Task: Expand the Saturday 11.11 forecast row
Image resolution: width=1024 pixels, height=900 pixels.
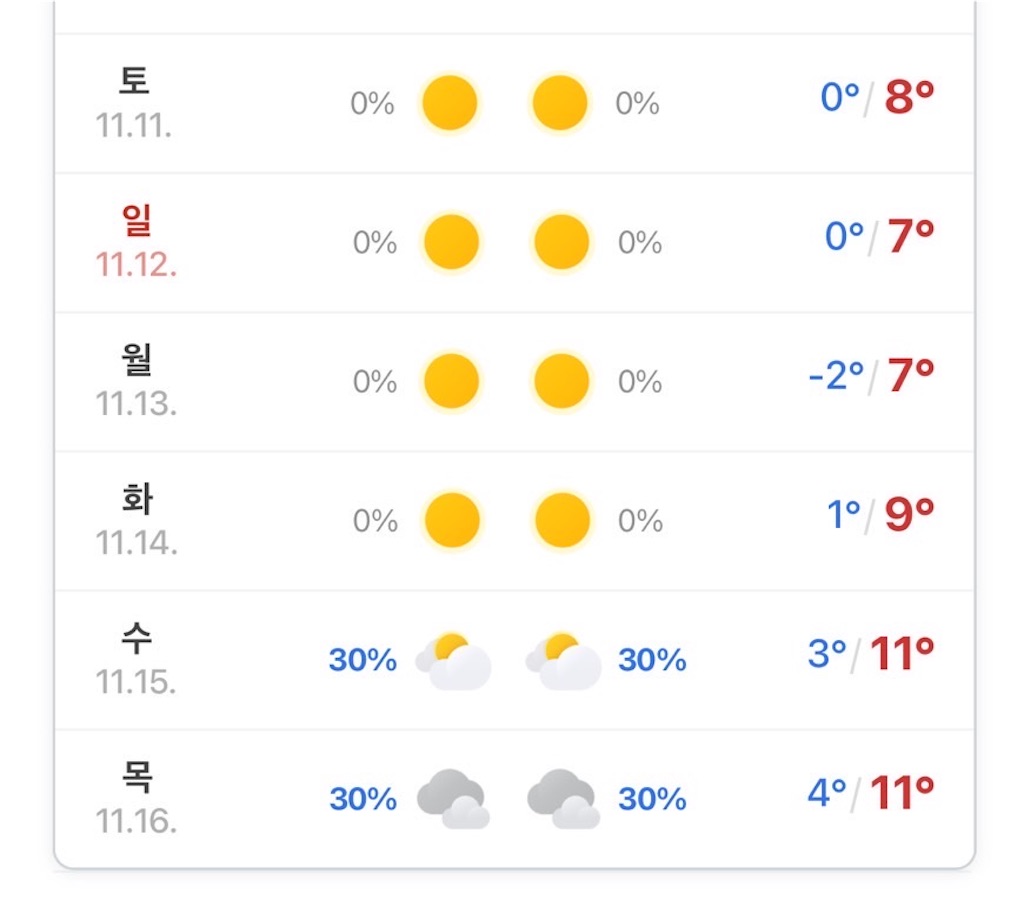Action: point(512,102)
